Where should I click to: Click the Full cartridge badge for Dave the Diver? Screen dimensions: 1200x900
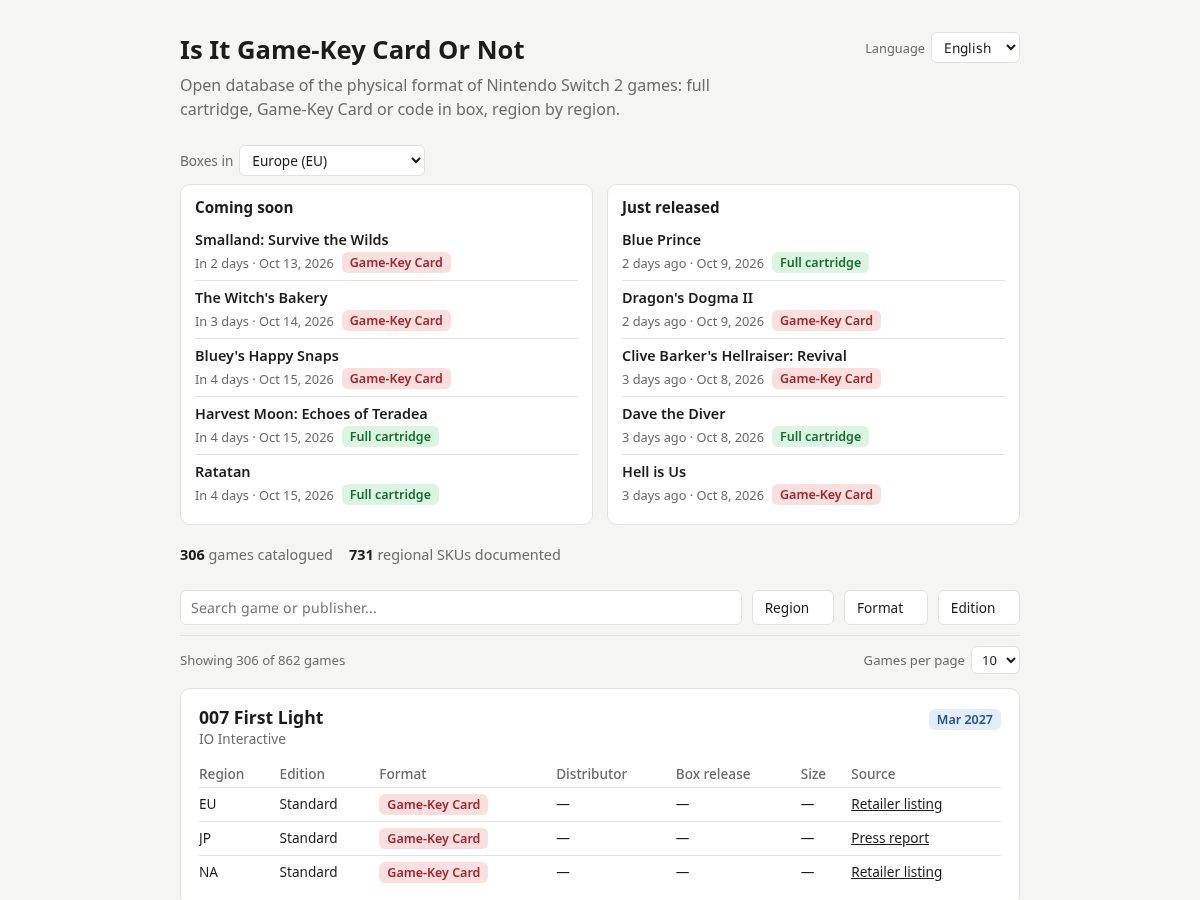pyautogui.click(x=820, y=437)
